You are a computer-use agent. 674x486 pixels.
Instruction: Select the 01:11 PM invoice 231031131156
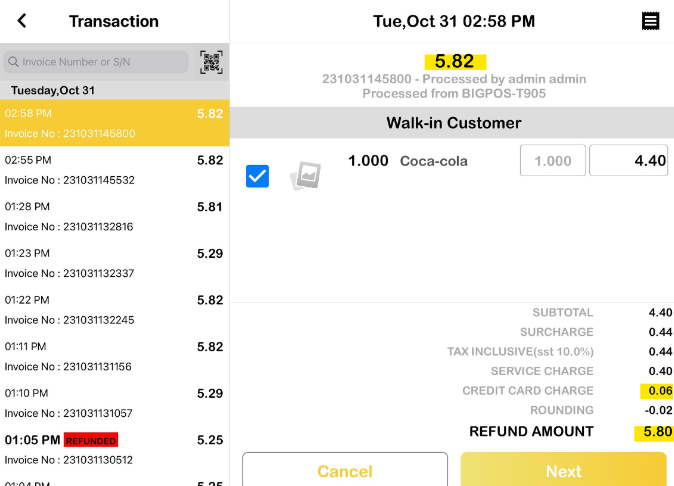pyautogui.click(x=114, y=356)
